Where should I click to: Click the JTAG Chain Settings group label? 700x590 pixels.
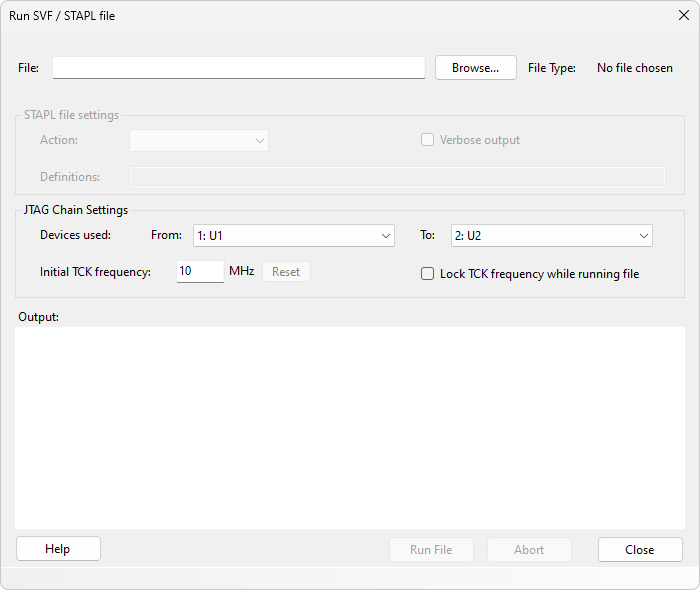pos(76,210)
